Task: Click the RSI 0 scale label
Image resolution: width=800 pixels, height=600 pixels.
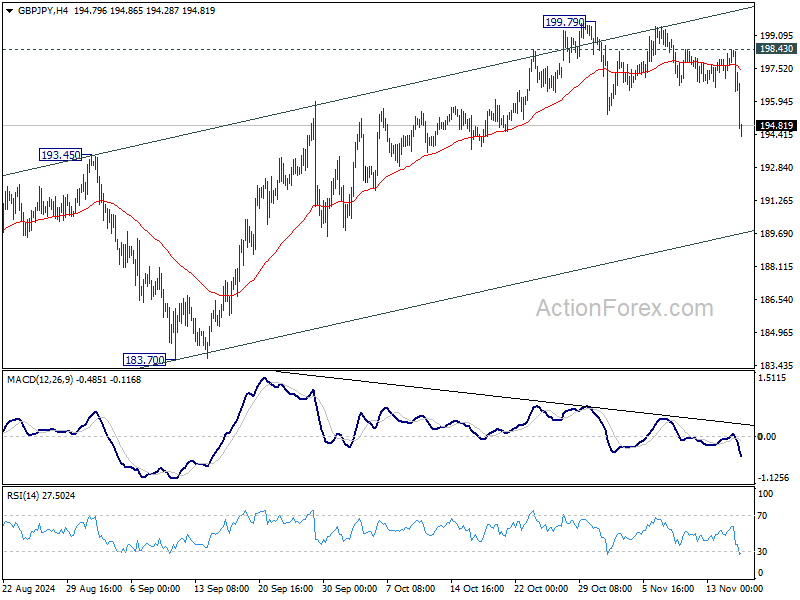Action: click(x=760, y=572)
